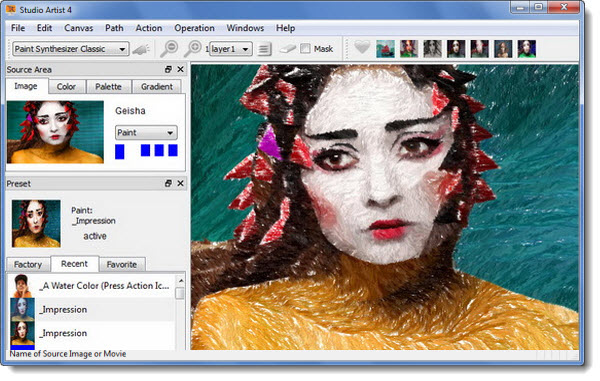
Task: Open the Help menu
Action: coord(285,28)
